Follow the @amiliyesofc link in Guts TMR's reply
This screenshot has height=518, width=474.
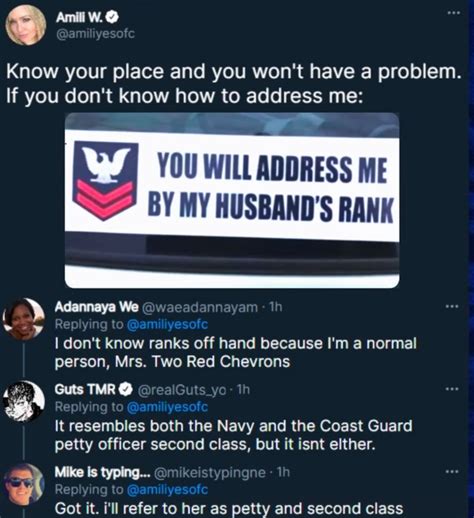coord(167,407)
